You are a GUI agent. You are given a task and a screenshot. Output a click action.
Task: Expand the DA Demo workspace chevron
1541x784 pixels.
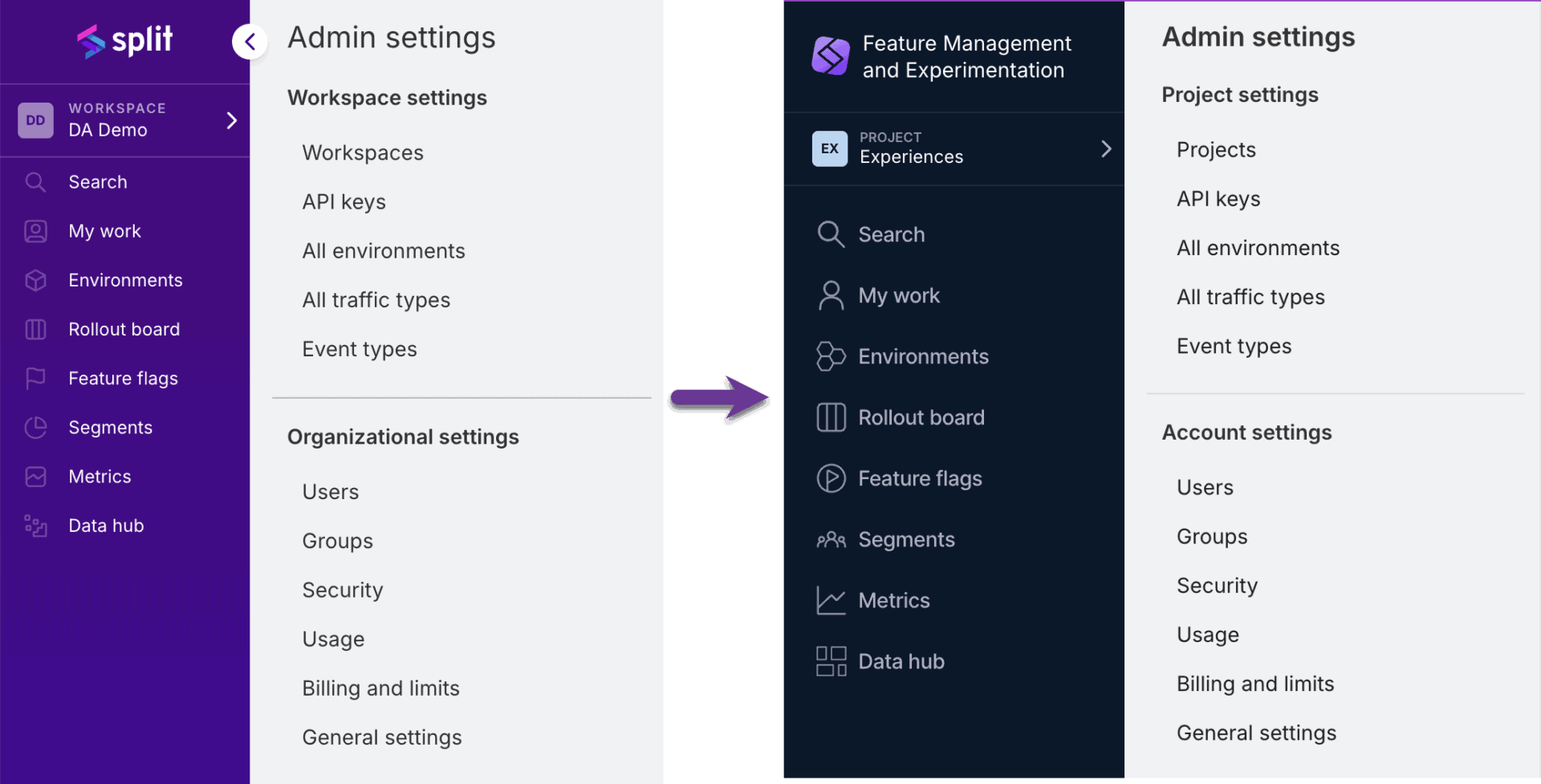231,120
